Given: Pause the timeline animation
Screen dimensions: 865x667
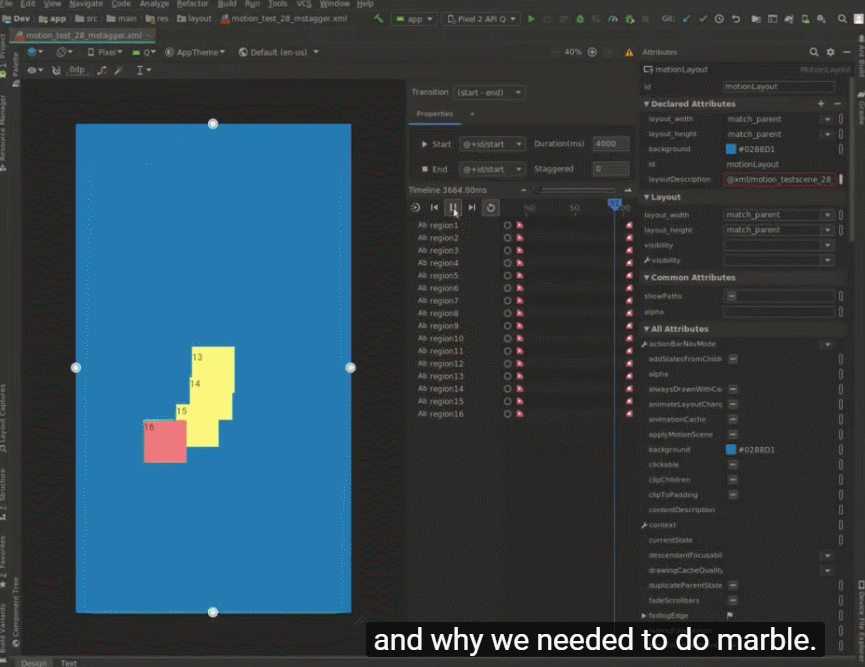Looking at the screenshot, I should (x=453, y=207).
